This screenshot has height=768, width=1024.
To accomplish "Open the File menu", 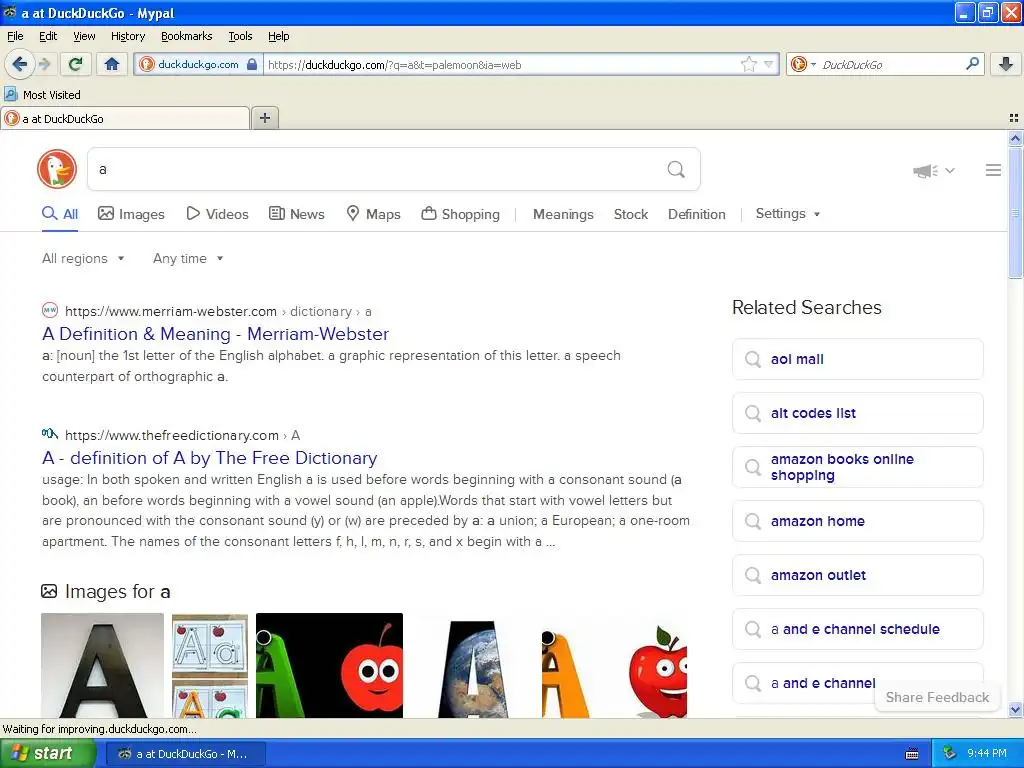I will coord(15,36).
